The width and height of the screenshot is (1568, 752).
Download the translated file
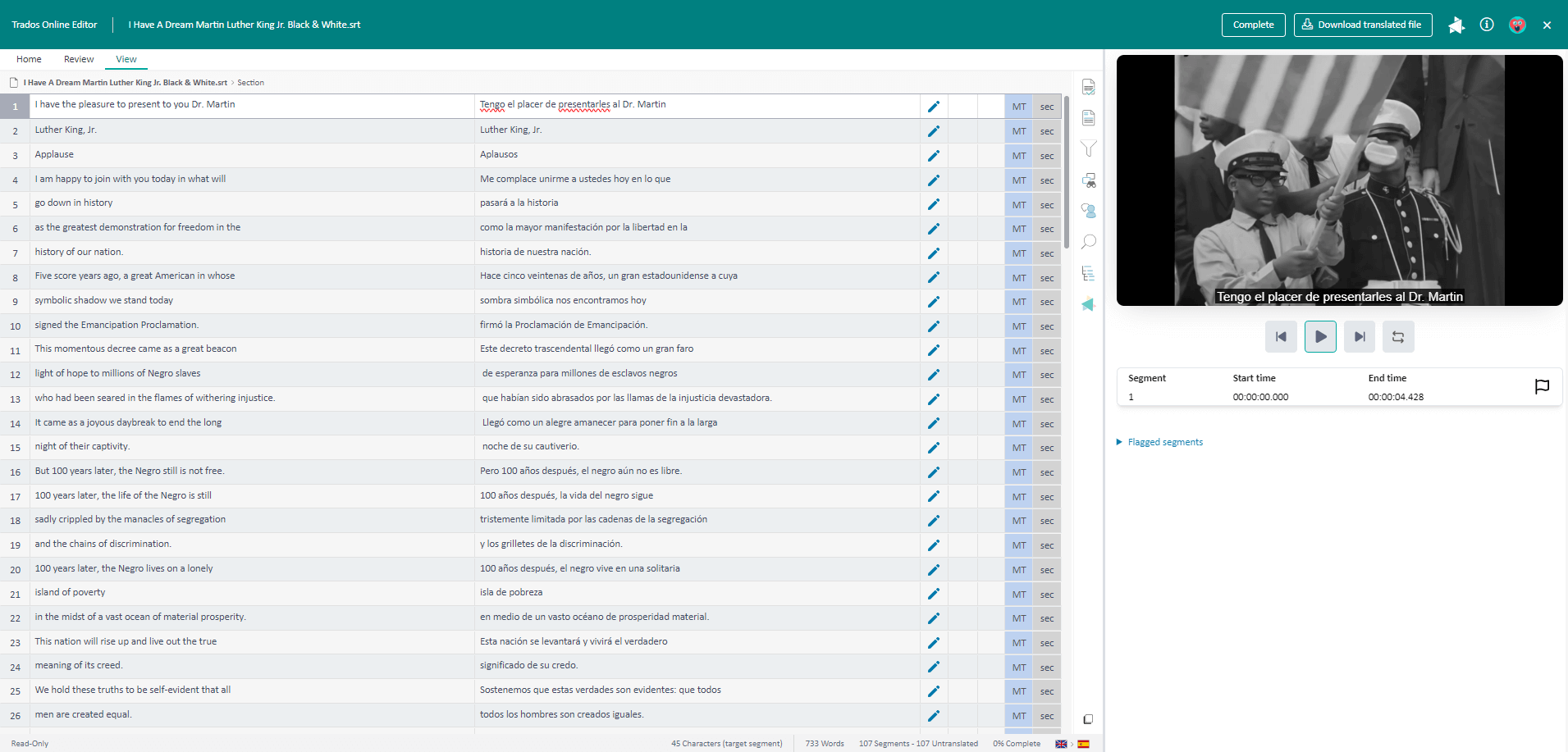[x=1362, y=25]
